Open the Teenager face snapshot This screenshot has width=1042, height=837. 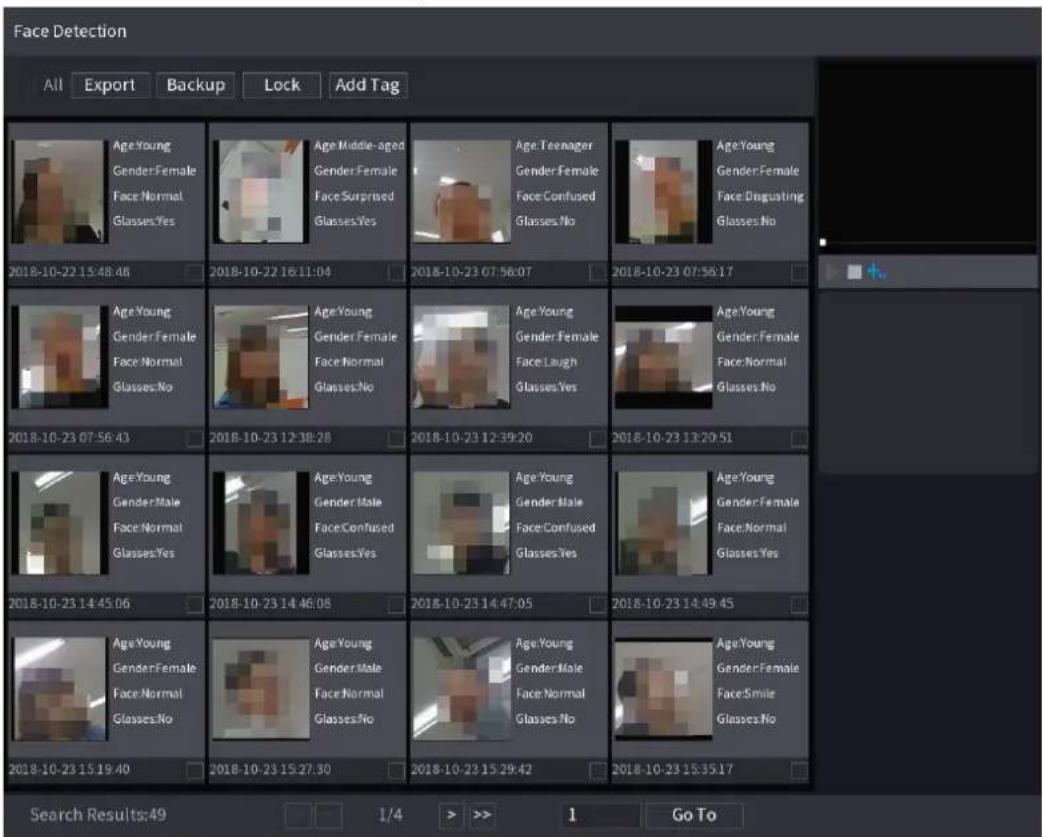click(x=461, y=191)
